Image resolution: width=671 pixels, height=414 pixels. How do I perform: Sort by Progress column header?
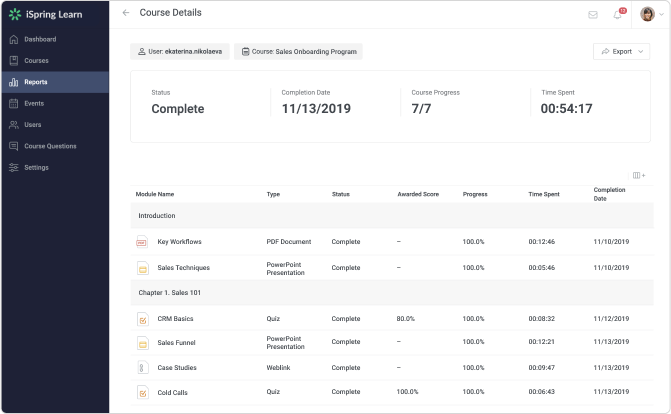(475, 194)
